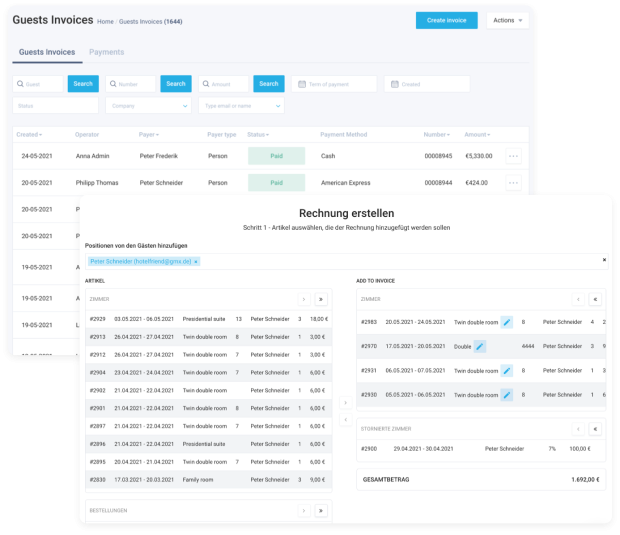Expand the Type email or name dropdown
This screenshot has width=620, height=535.
pos(241,106)
